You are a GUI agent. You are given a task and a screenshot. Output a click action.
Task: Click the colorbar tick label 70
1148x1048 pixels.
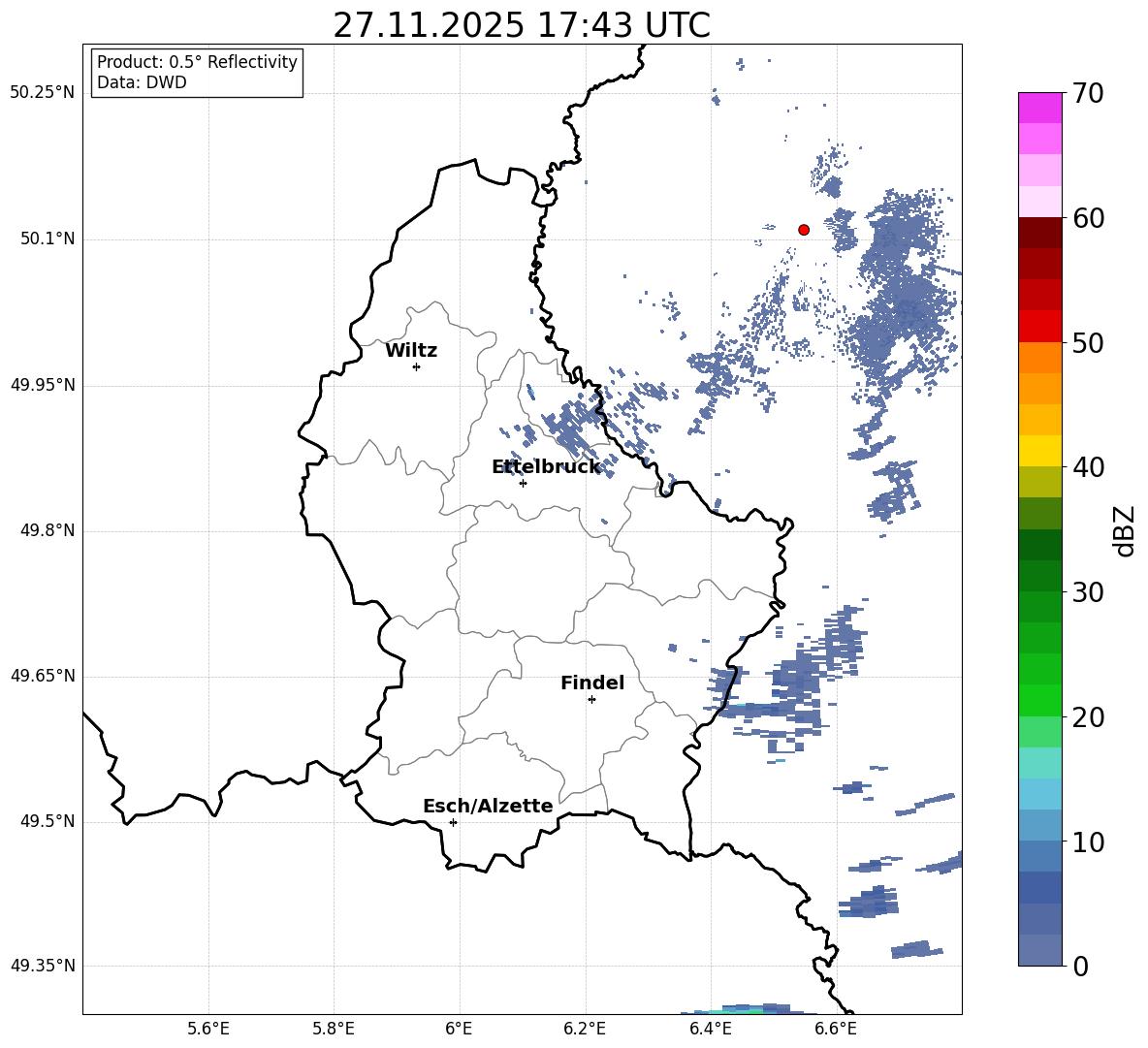(x=1088, y=94)
